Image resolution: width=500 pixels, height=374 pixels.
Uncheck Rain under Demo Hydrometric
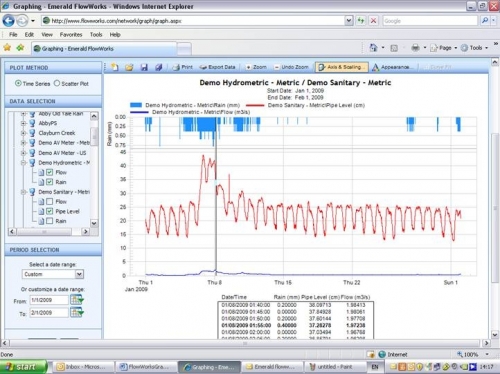(50, 182)
